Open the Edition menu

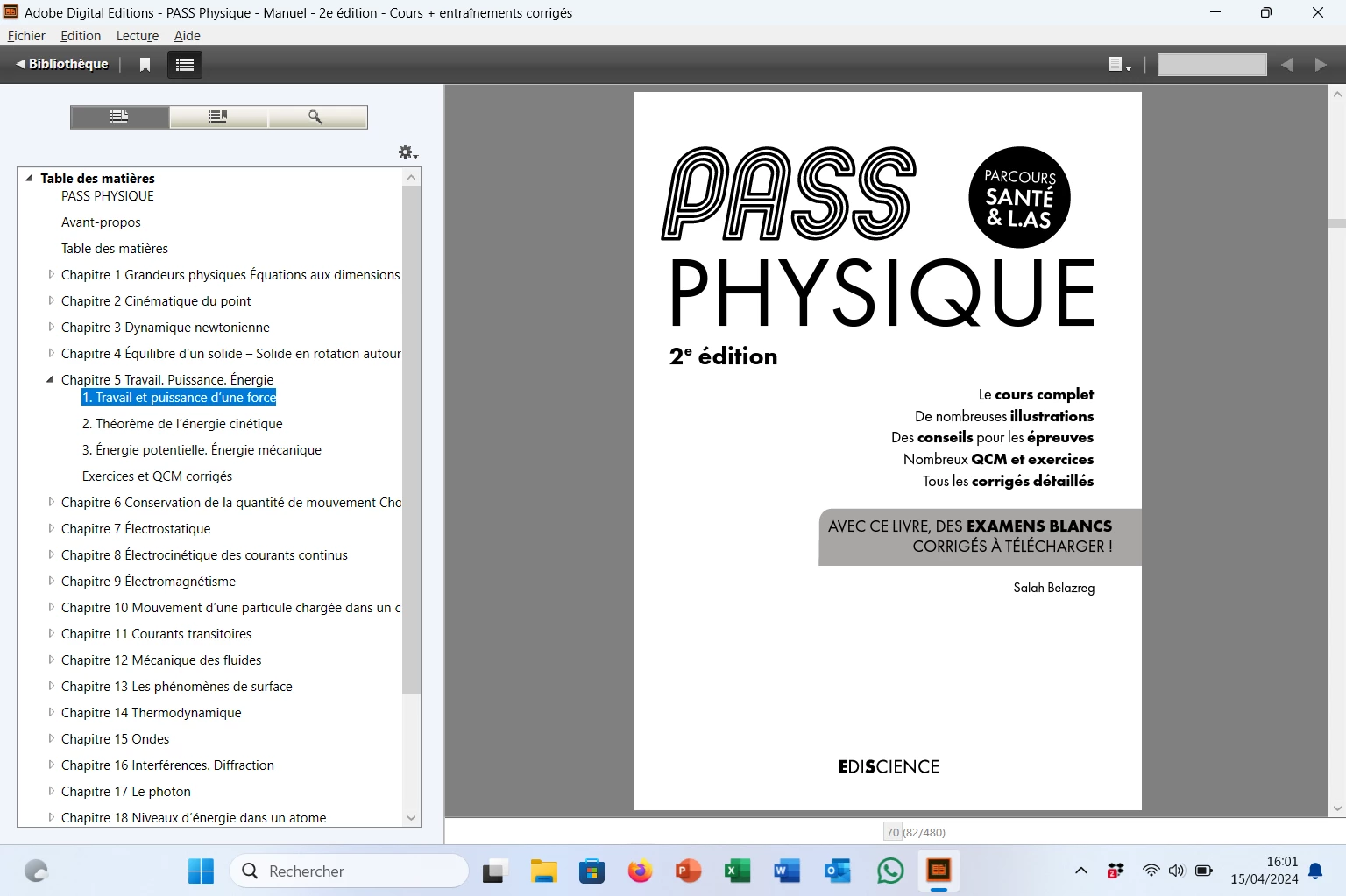click(81, 36)
